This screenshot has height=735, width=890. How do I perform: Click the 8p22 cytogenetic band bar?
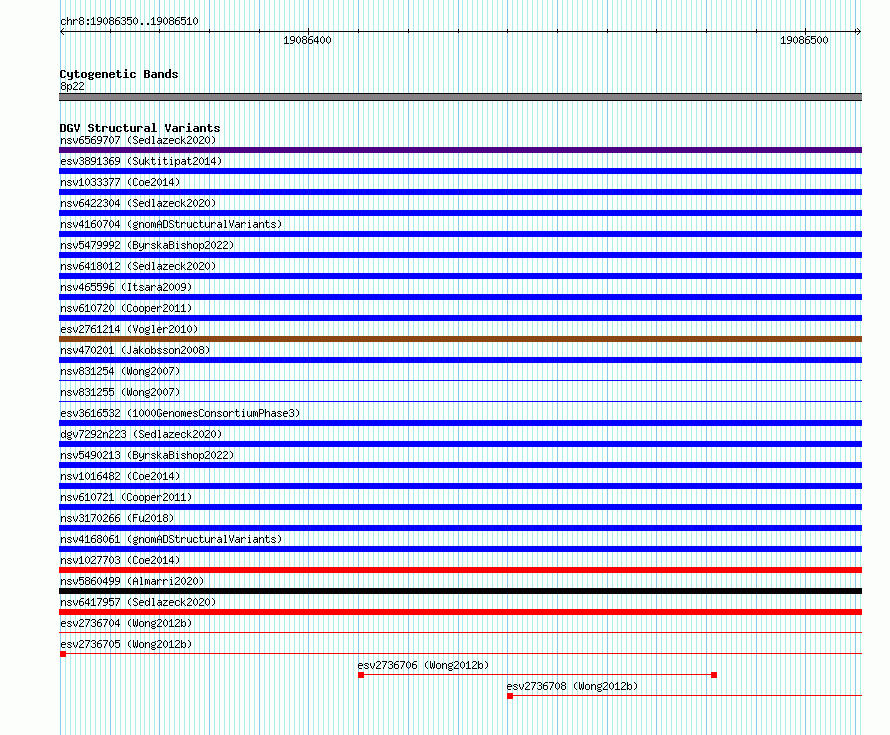point(460,97)
